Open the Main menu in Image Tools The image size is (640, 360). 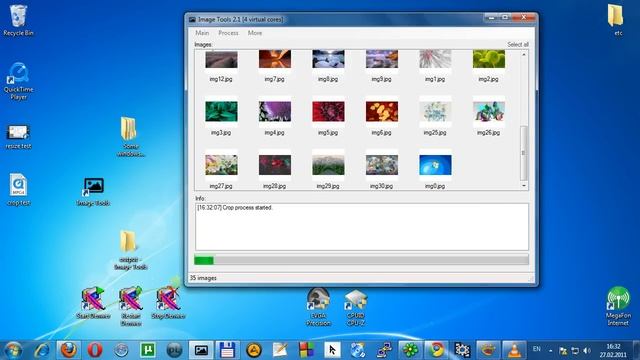[x=202, y=33]
